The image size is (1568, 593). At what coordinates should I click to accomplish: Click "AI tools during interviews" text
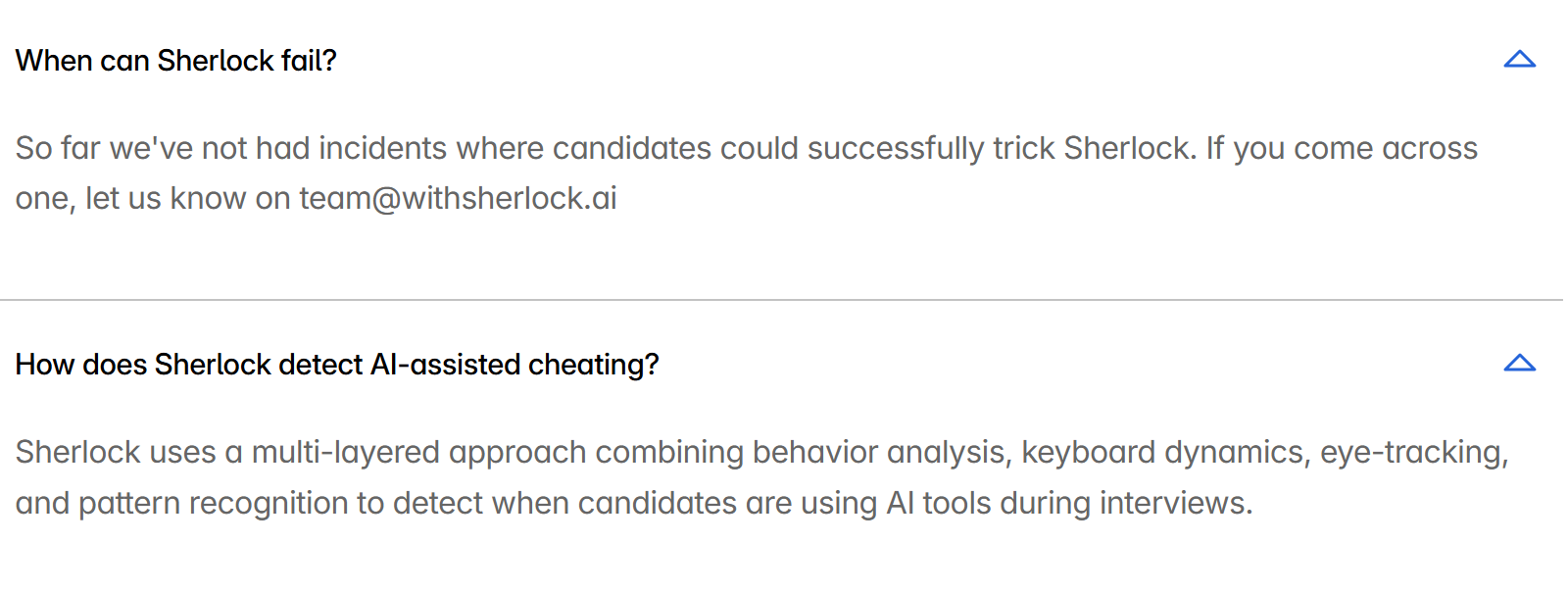click(x=1068, y=504)
